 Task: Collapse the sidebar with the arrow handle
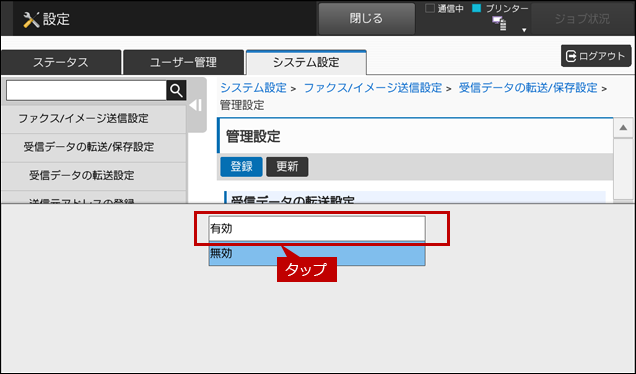[x=196, y=105]
